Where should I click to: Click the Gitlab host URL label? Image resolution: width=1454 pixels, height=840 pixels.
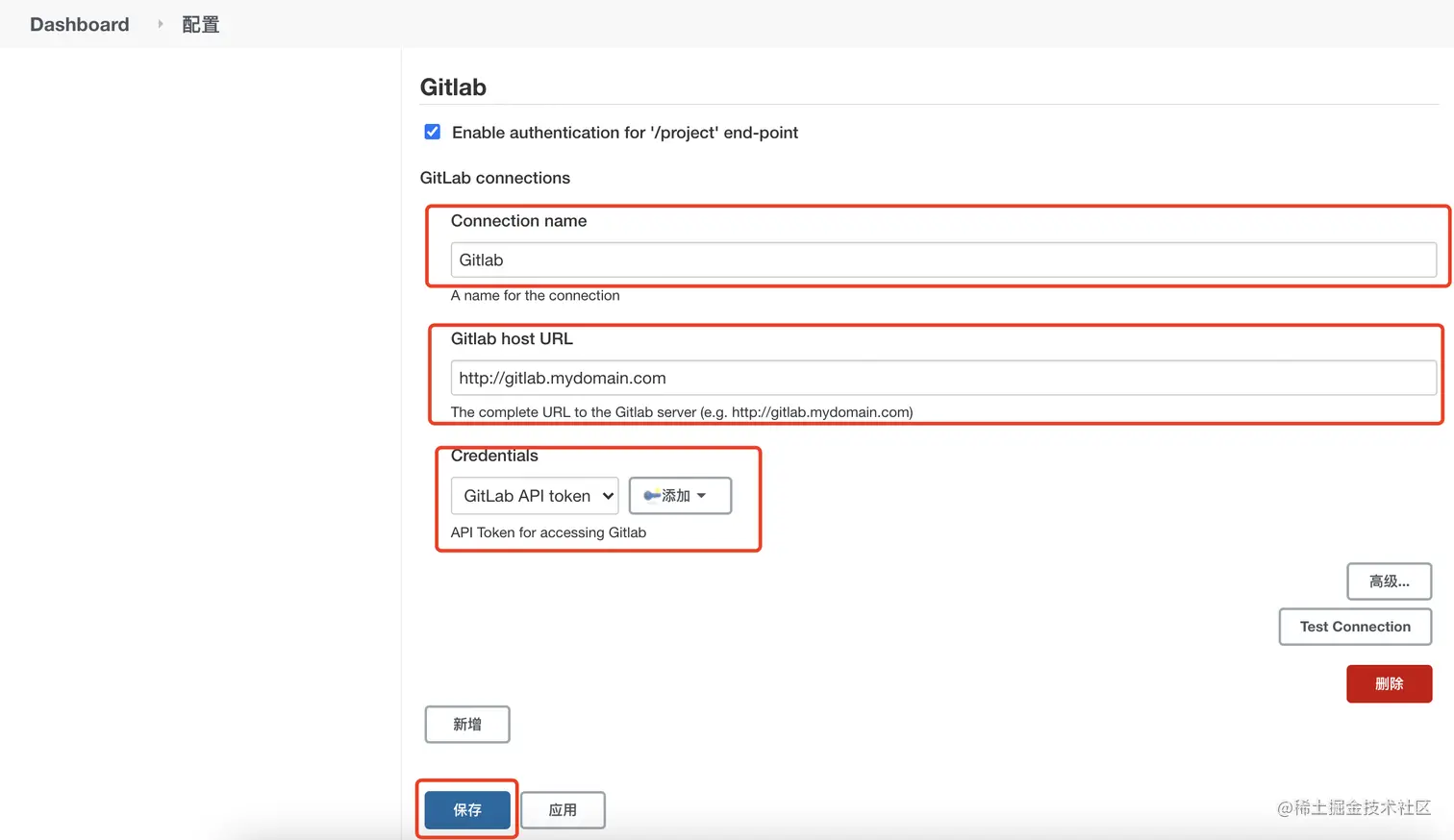point(512,338)
